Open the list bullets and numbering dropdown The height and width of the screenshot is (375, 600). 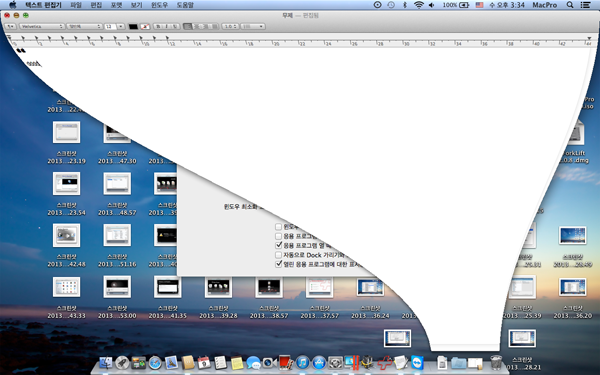point(253,26)
